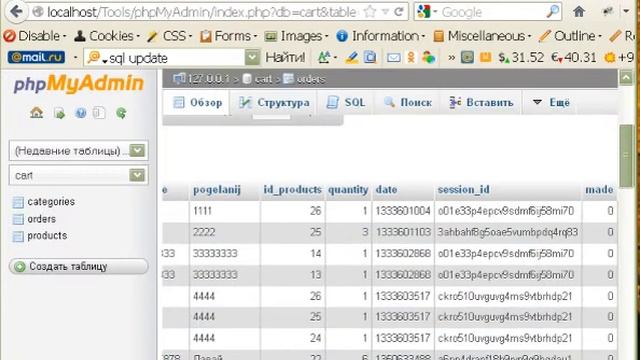Image resolution: width=640 pixels, height=360 pixels.
Task: Expand more toolbar items with » chevron
Action: click(451, 58)
